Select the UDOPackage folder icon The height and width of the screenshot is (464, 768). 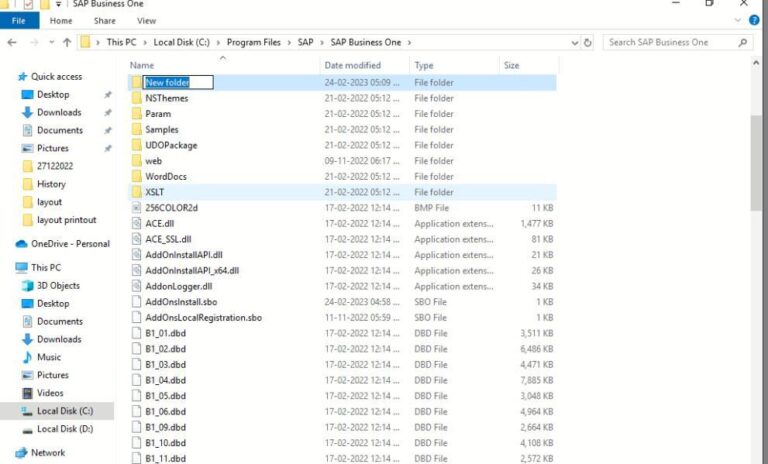point(137,145)
